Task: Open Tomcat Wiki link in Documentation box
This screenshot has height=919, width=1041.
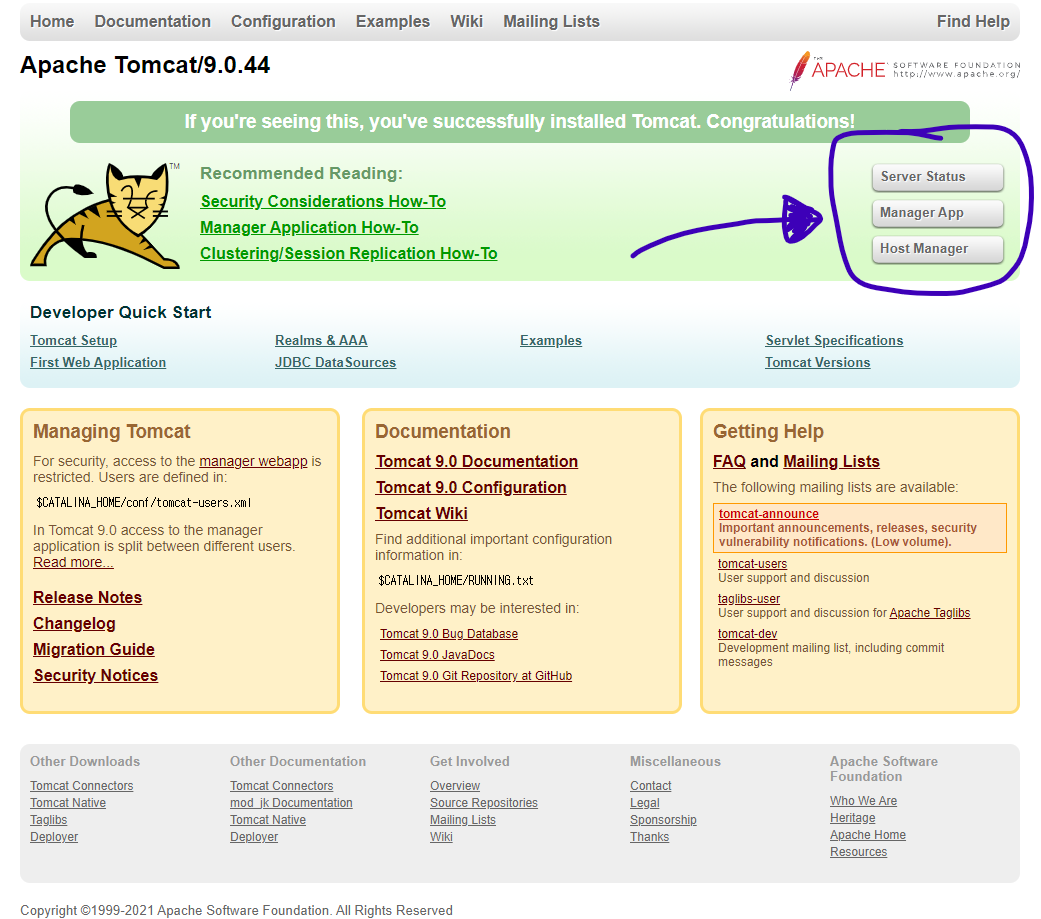Action: pyautogui.click(x=422, y=513)
